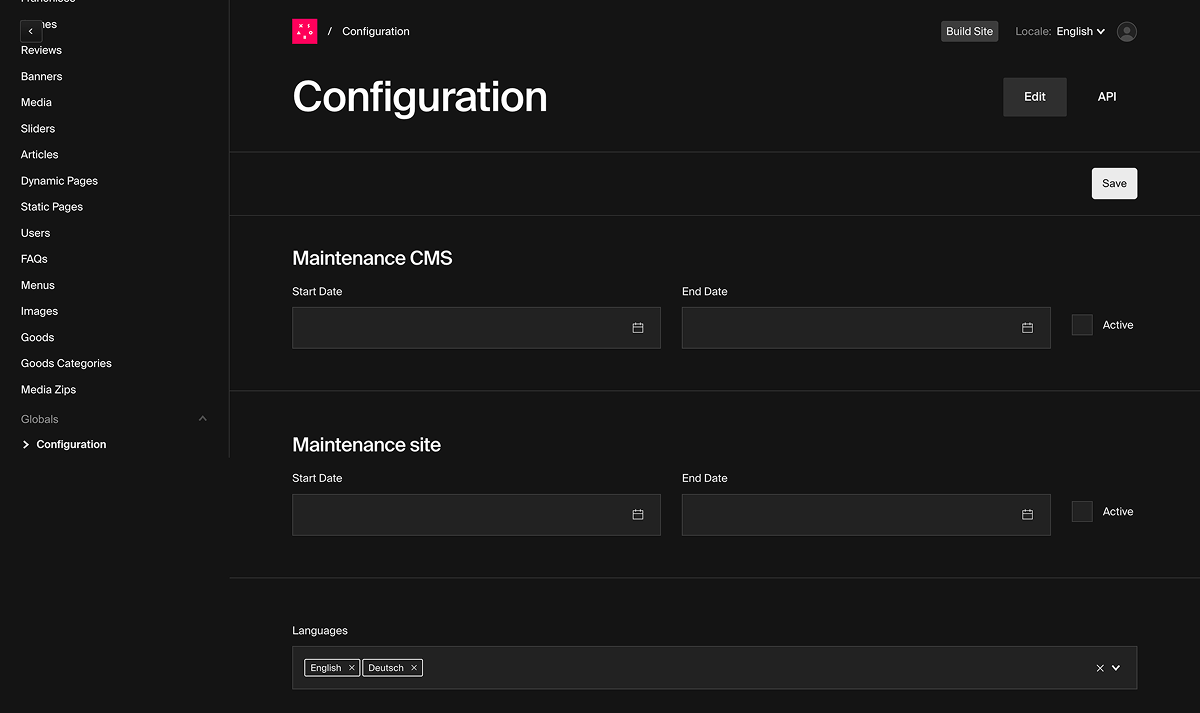Open calendar for Maintenance CMS Start Date

(638, 328)
